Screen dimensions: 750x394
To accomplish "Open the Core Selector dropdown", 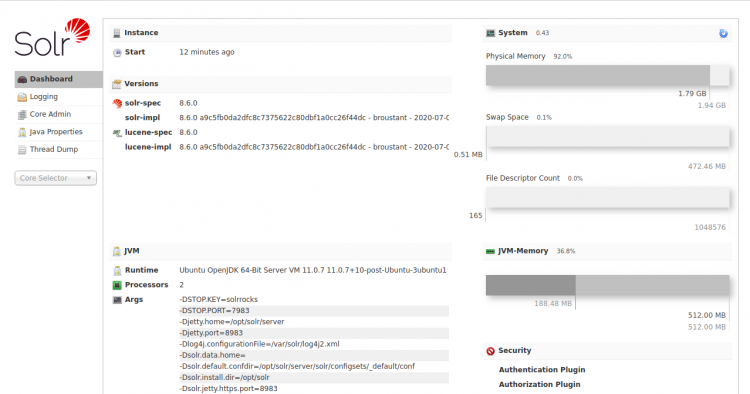I will pos(55,178).
